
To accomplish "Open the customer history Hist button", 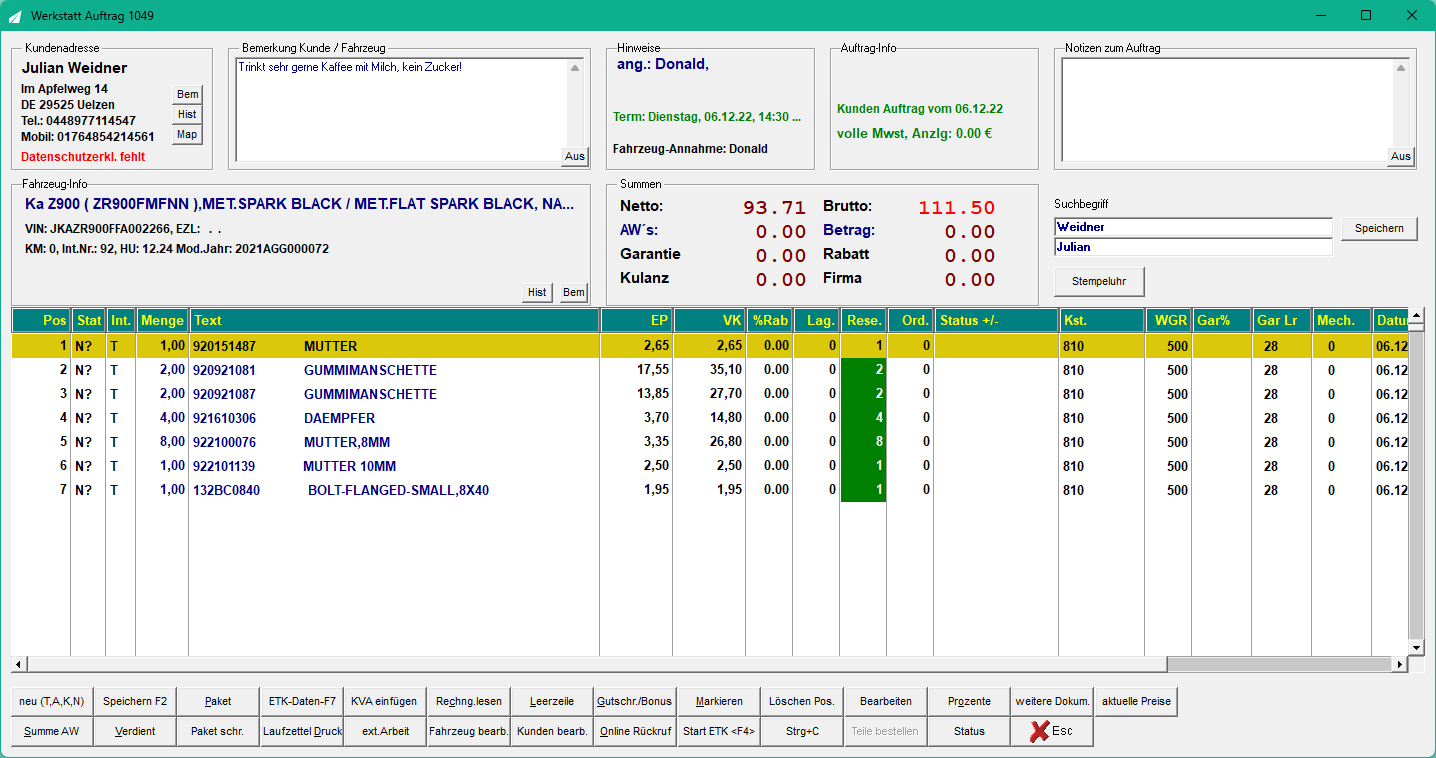I will (x=187, y=114).
